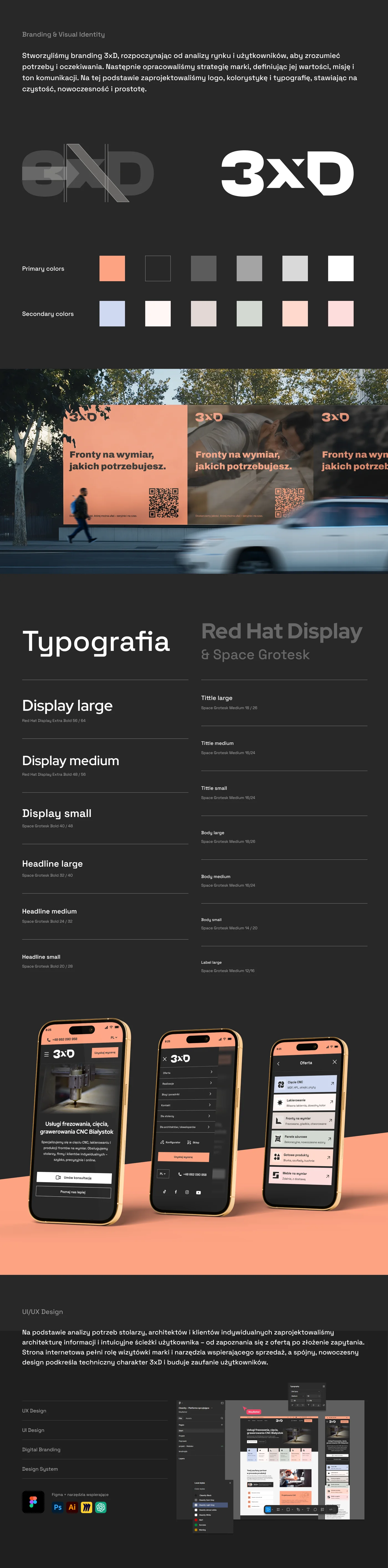
Task: Click the Red Hat Display heading
Action: click(x=282, y=631)
